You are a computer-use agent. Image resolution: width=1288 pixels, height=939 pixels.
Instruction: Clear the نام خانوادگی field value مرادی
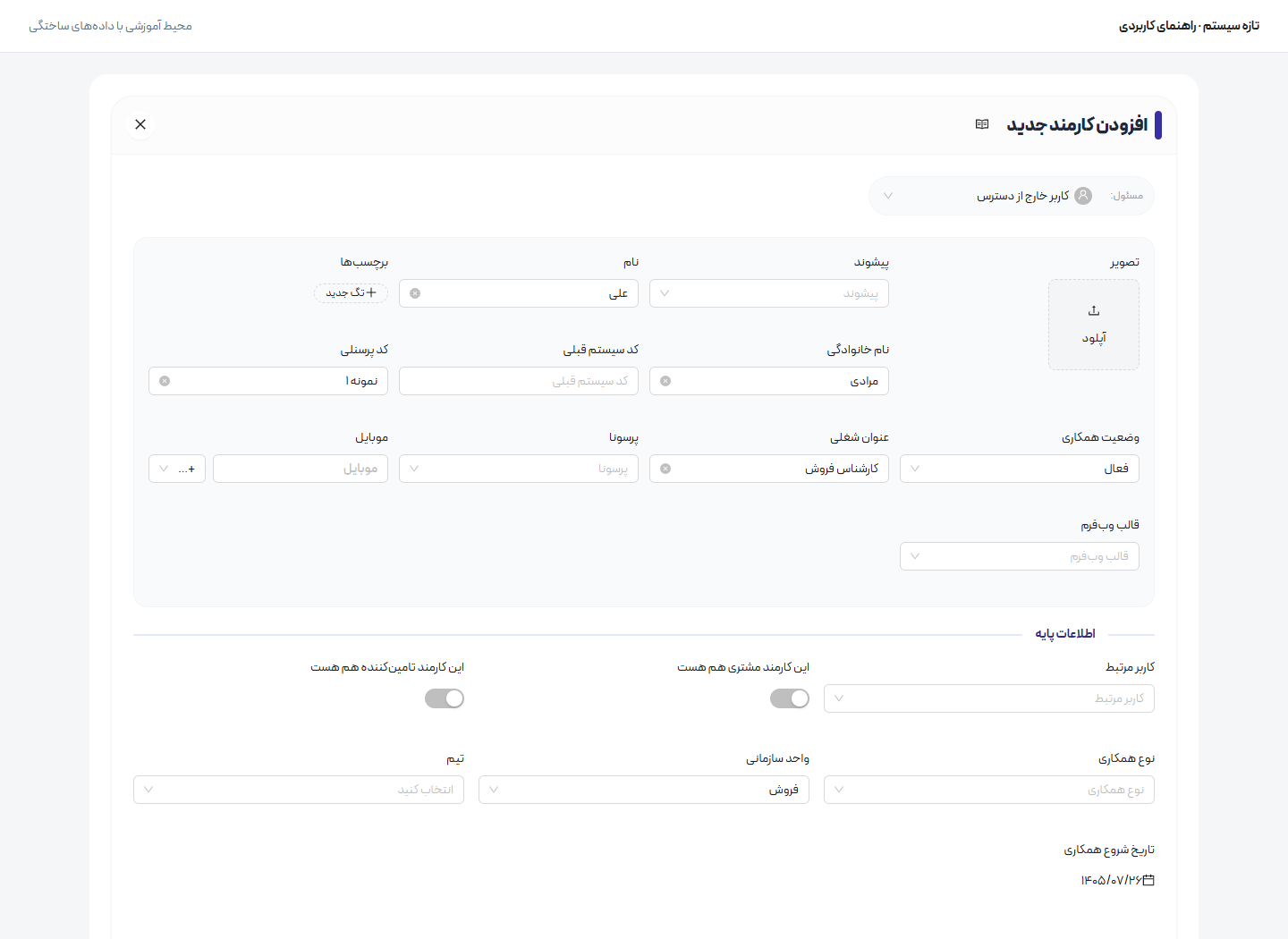tap(665, 381)
